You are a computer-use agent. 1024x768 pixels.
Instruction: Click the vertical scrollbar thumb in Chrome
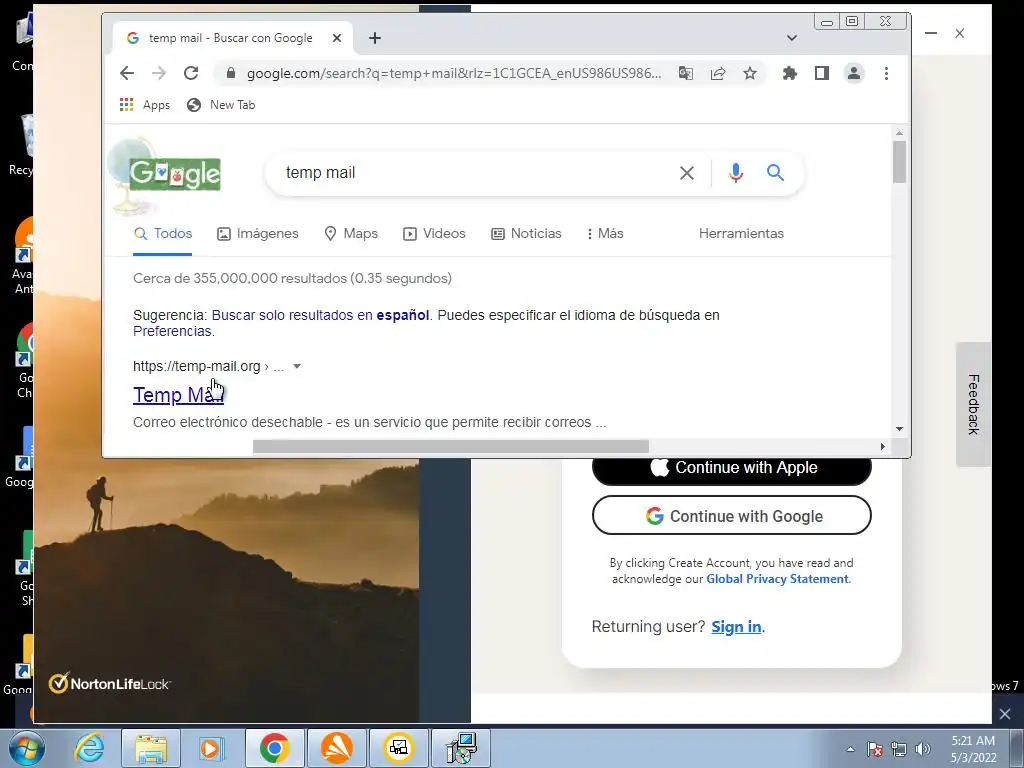(x=899, y=161)
